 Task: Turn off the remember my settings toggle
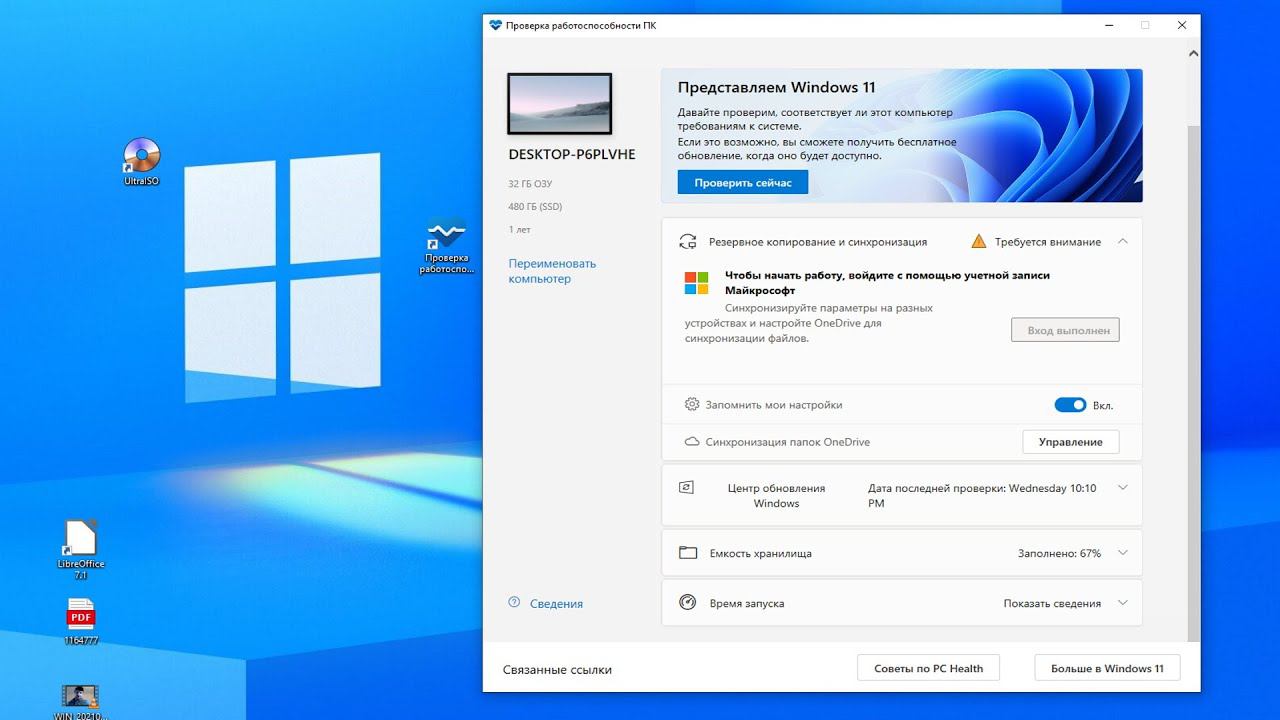1070,405
